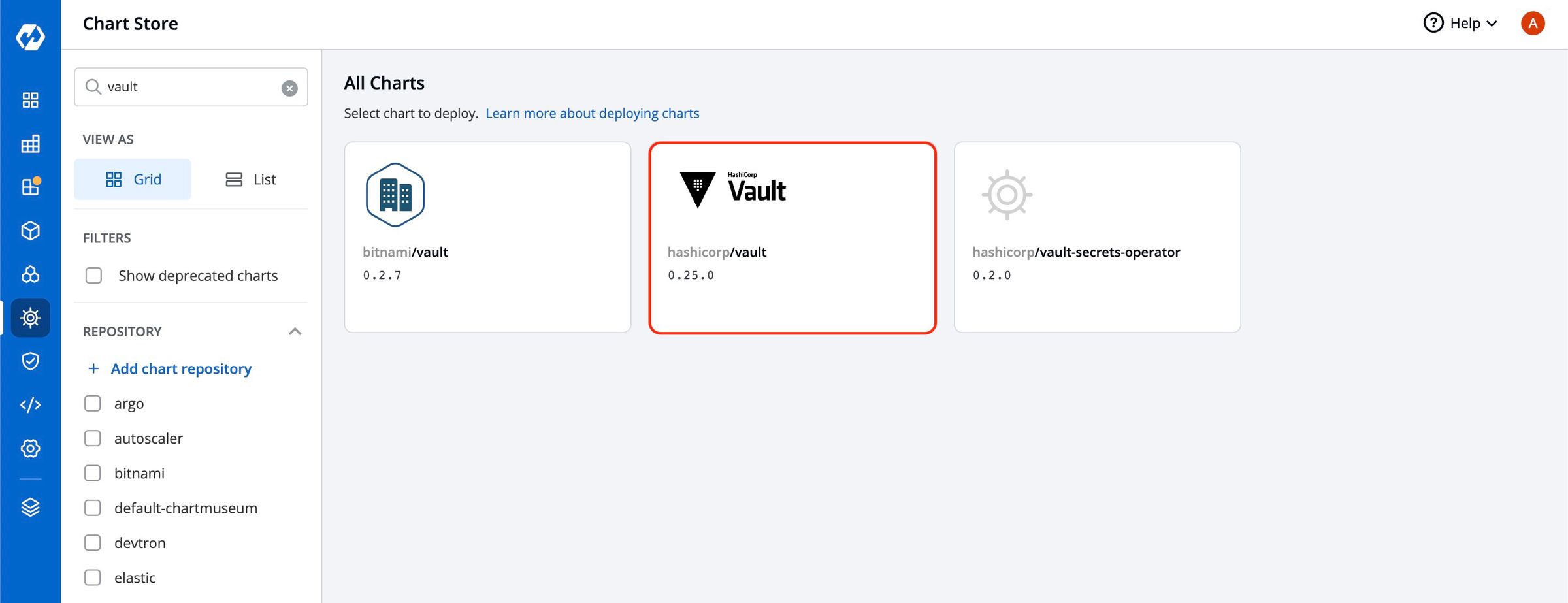Open global configurations gear icon
Image resolution: width=1568 pixels, height=603 pixels.
(x=30, y=449)
